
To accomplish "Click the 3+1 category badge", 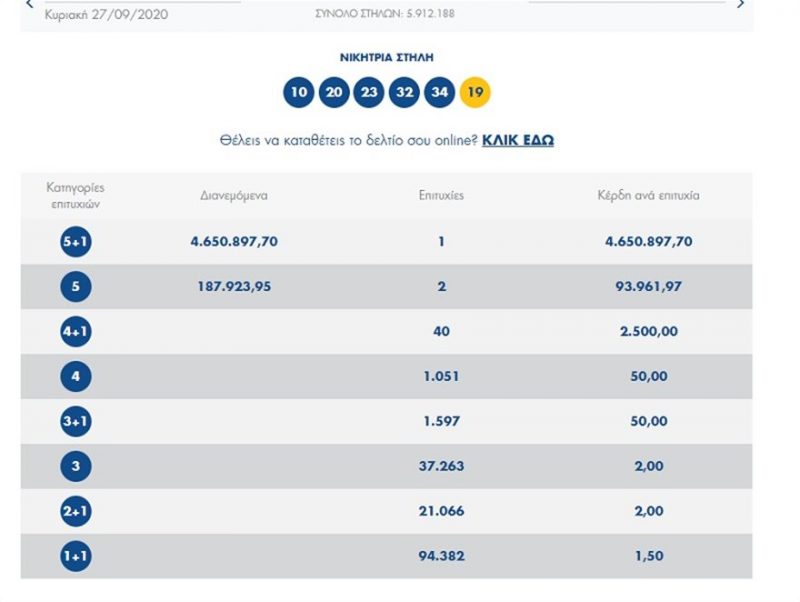I will tap(76, 422).
